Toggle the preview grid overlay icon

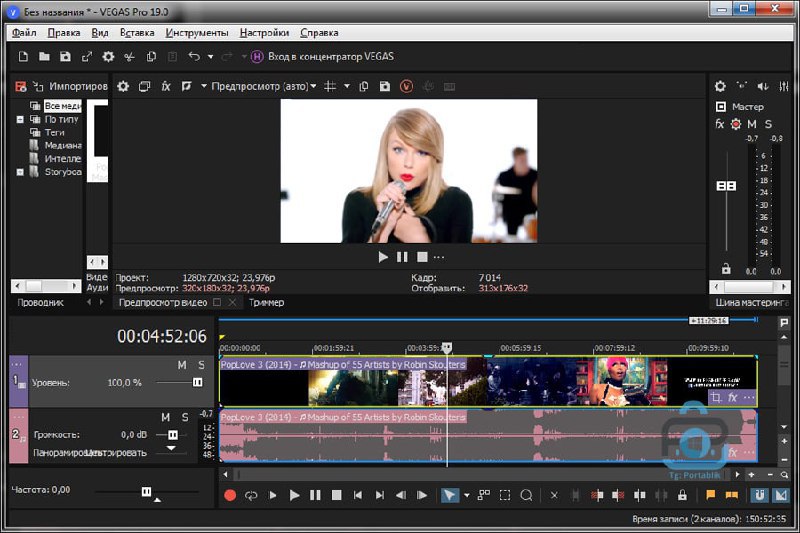click(x=330, y=86)
